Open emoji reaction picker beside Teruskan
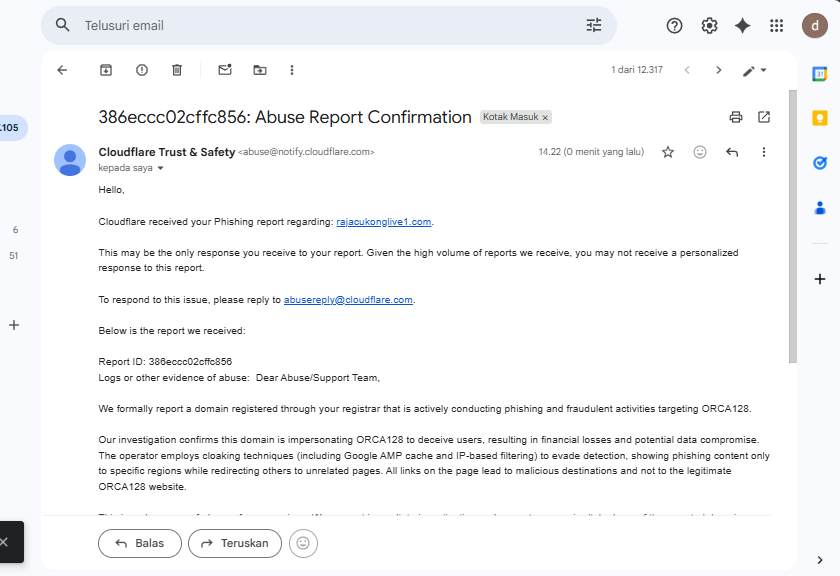Image resolution: width=840 pixels, height=576 pixels. point(303,543)
